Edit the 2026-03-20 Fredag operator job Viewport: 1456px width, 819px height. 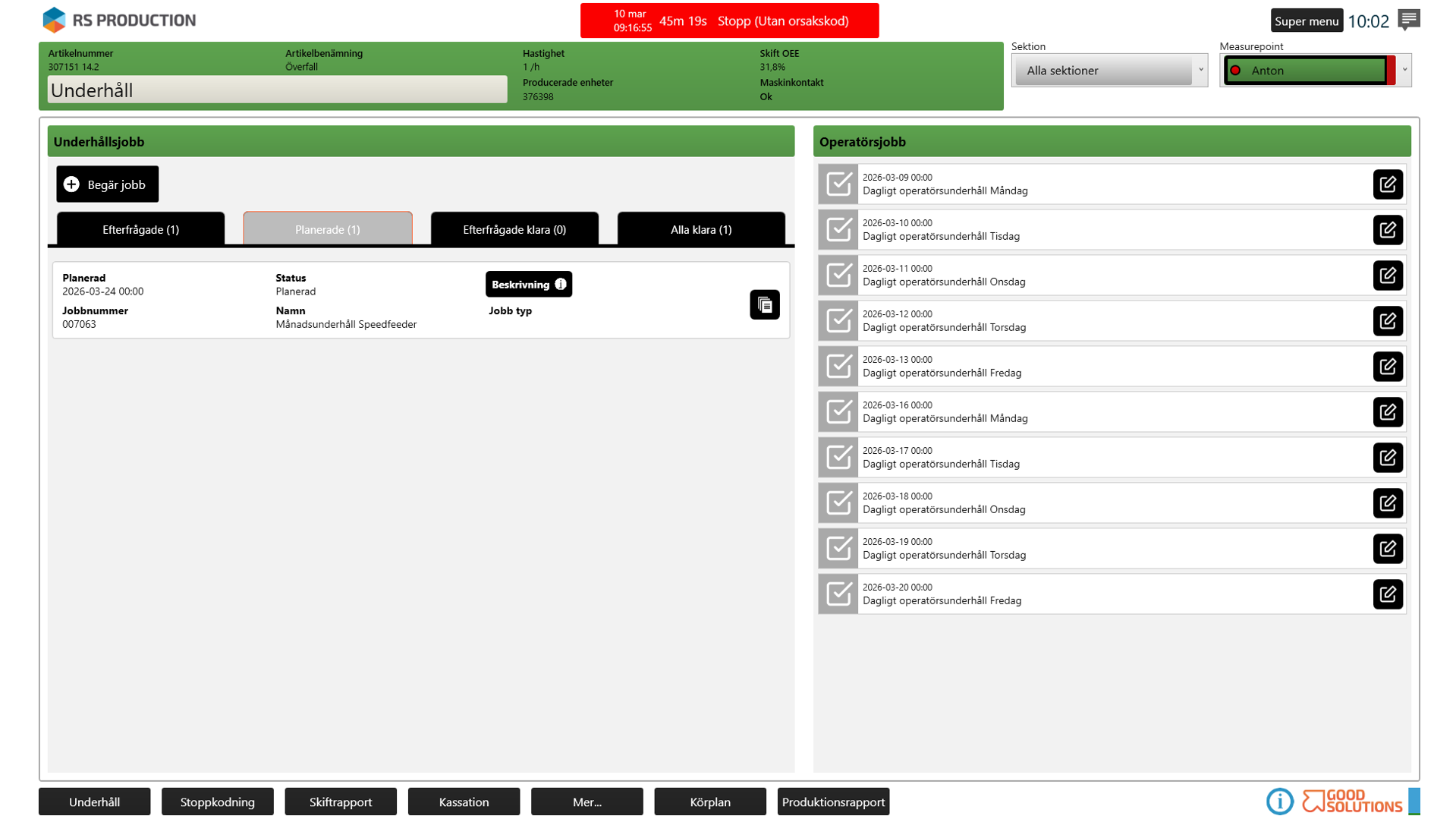[1387, 594]
